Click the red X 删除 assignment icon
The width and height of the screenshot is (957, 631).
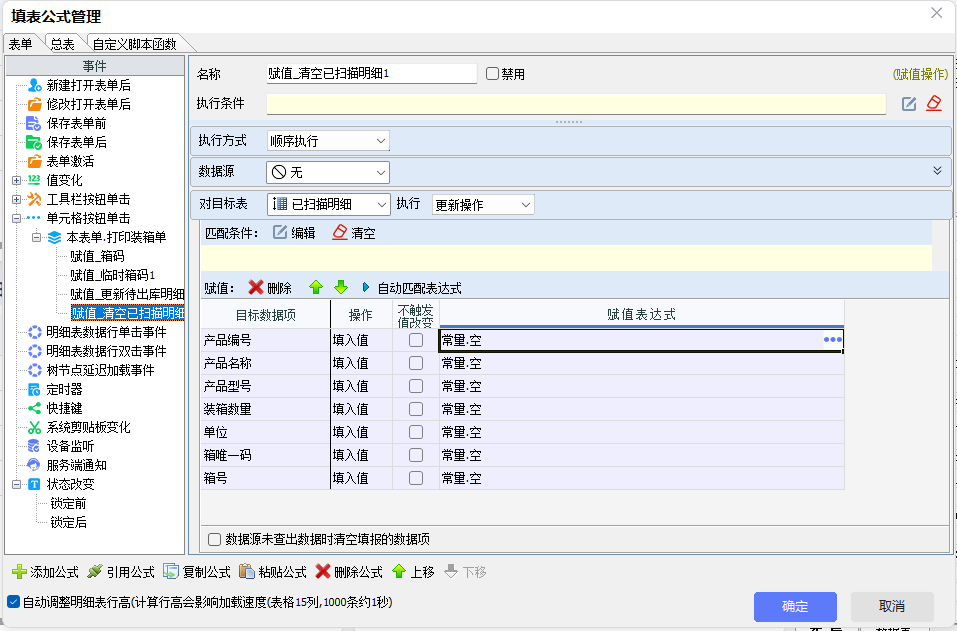(x=256, y=287)
